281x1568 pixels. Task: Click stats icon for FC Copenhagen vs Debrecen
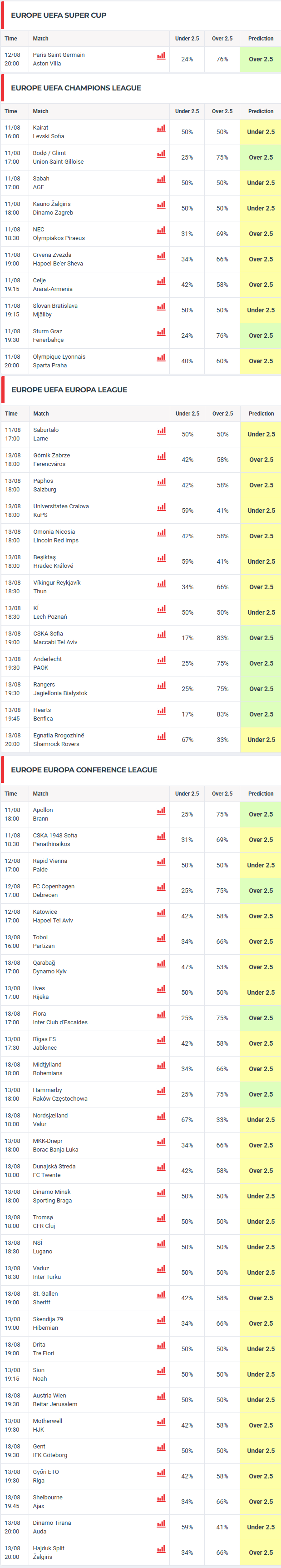161,887
